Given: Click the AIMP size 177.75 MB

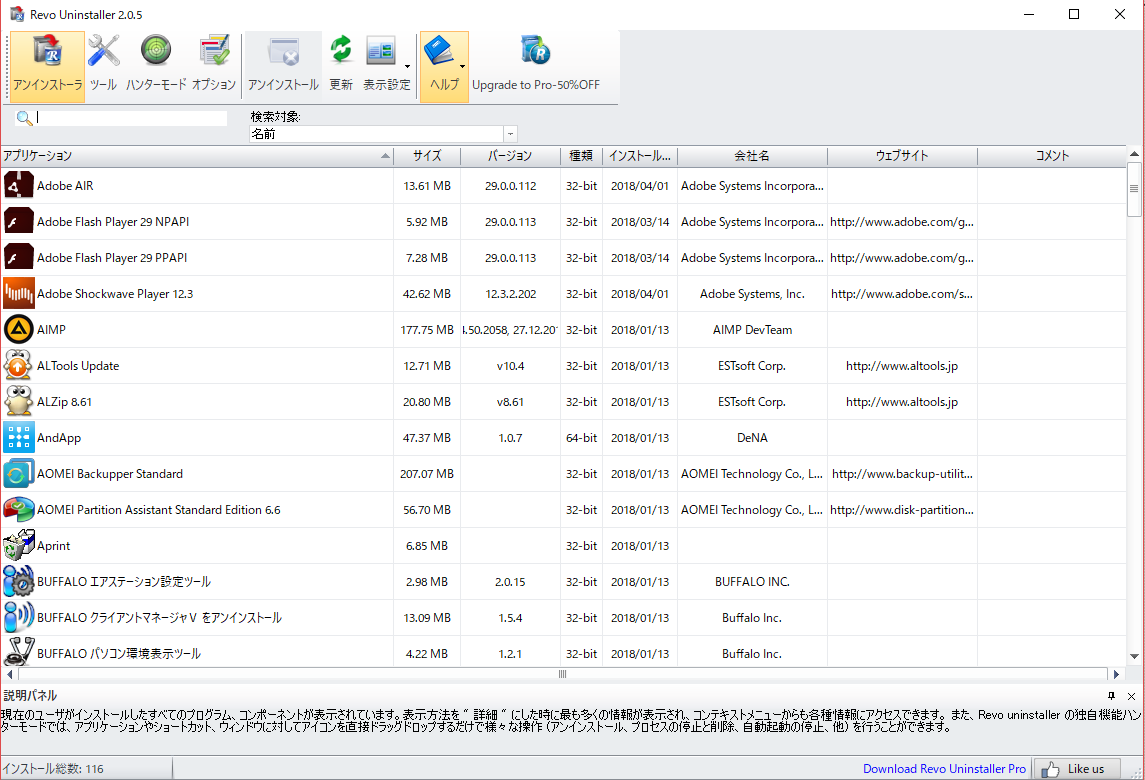Looking at the screenshot, I should tap(427, 330).
